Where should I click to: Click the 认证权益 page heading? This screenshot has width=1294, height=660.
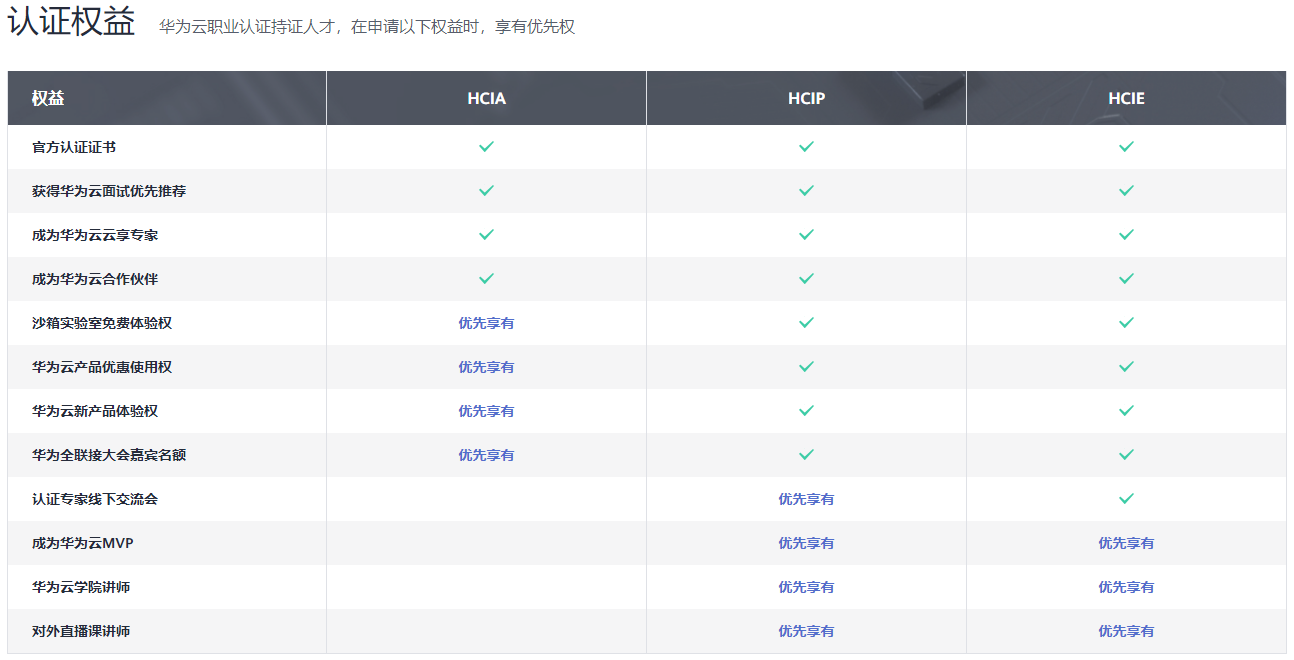[71, 22]
